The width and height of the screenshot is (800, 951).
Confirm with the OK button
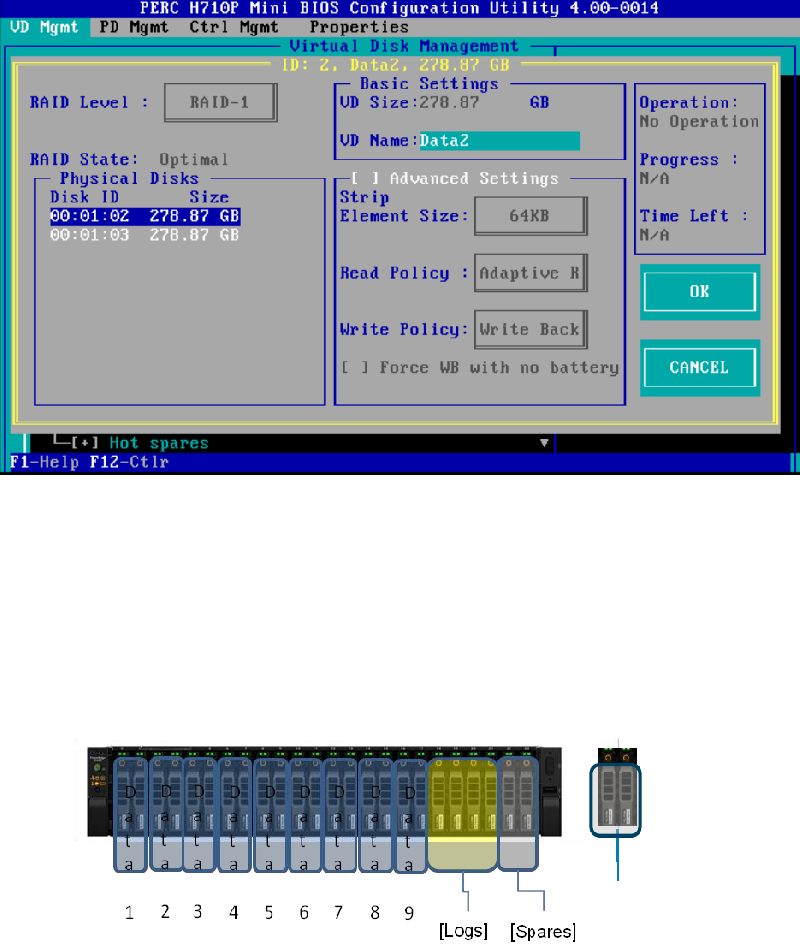click(700, 292)
